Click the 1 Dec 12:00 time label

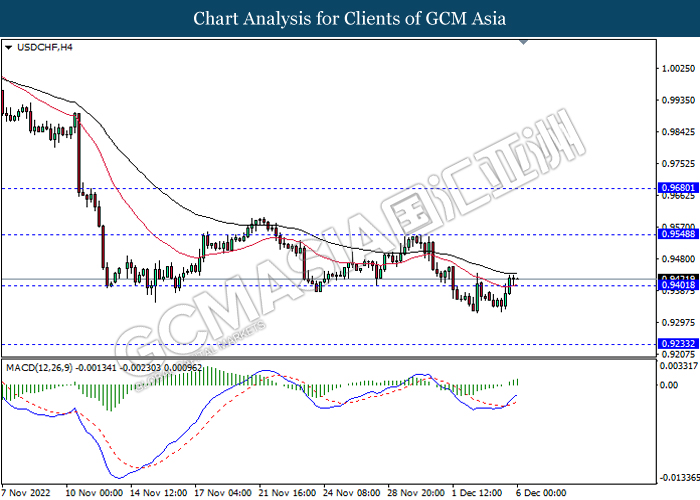[477, 493]
